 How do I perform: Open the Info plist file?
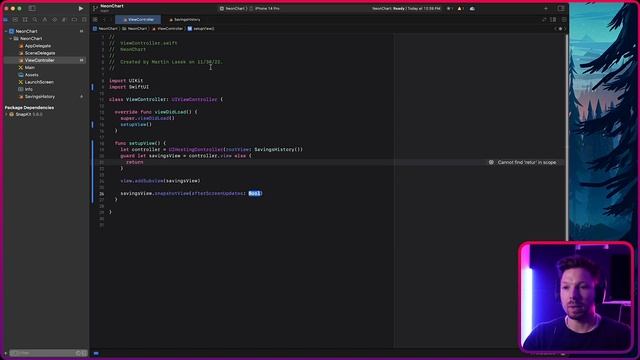coord(29,89)
